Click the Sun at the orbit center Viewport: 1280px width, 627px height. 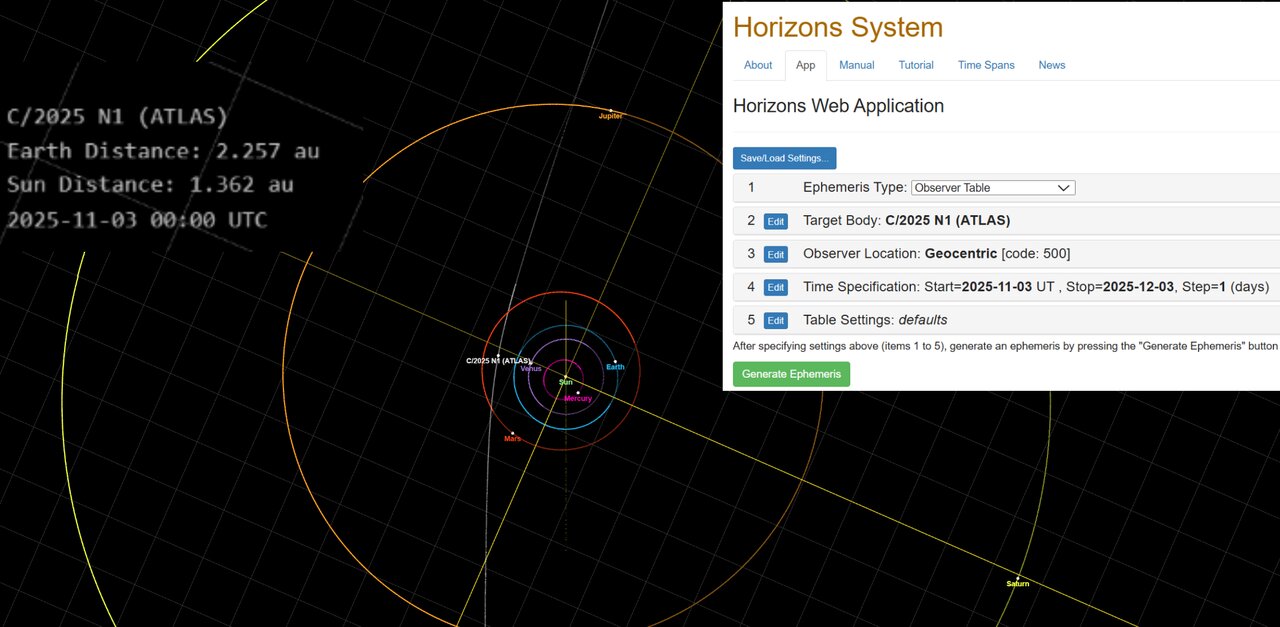tap(565, 377)
